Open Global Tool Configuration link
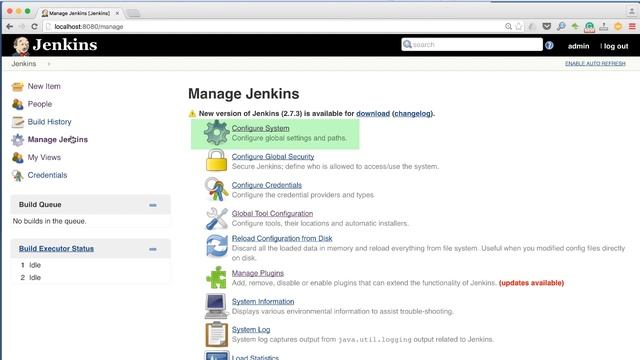The height and width of the screenshot is (360, 640). [x=272, y=213]
